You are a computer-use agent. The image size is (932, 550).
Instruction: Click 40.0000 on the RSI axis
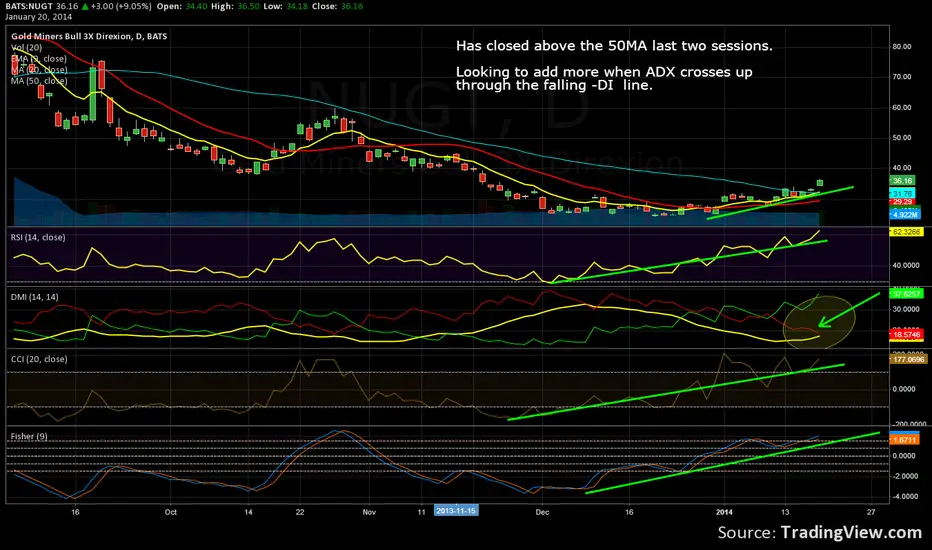(x=905, y=265)
